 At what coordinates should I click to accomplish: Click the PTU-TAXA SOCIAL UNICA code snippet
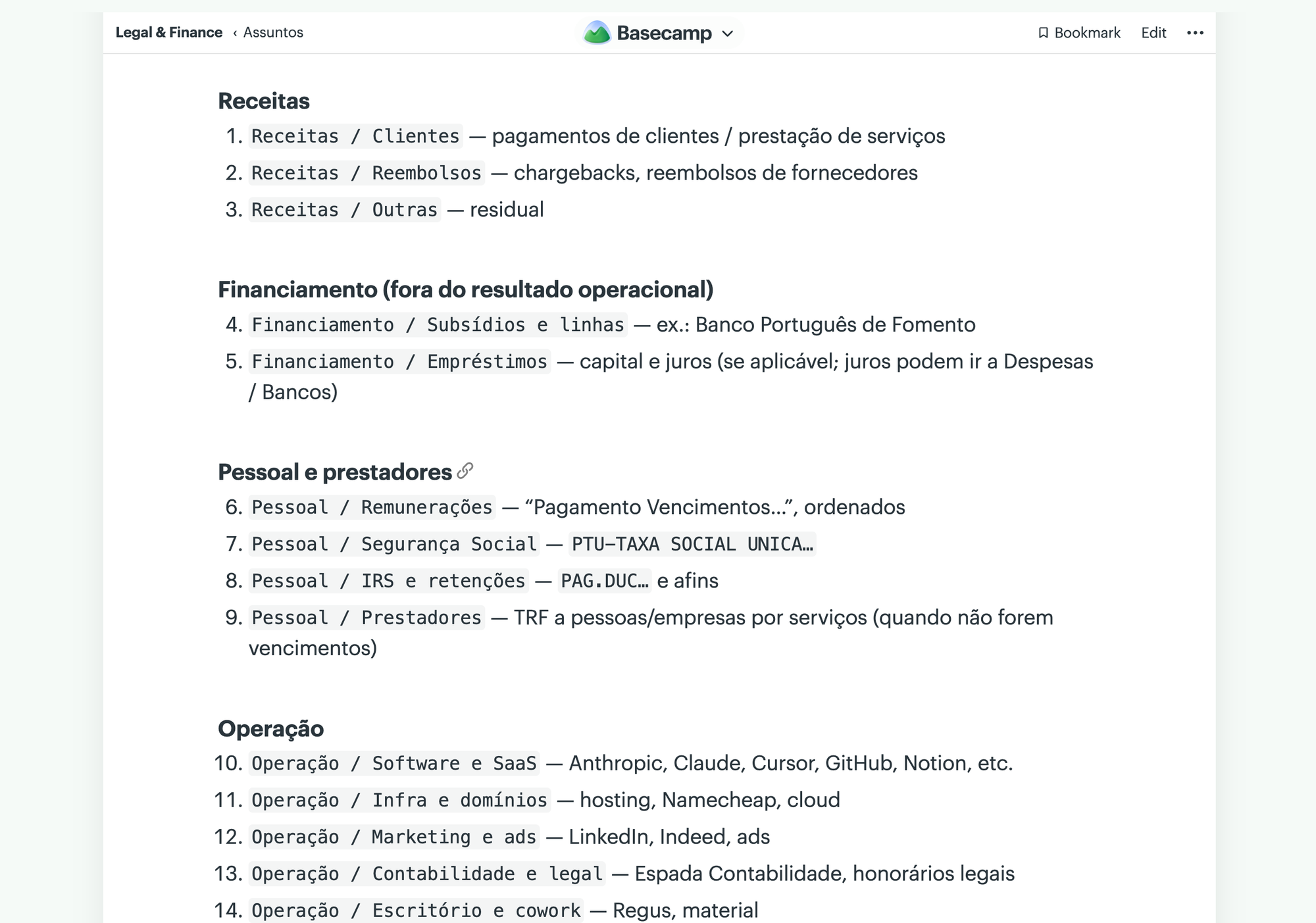pyautogui.click(x=692, y=544)
